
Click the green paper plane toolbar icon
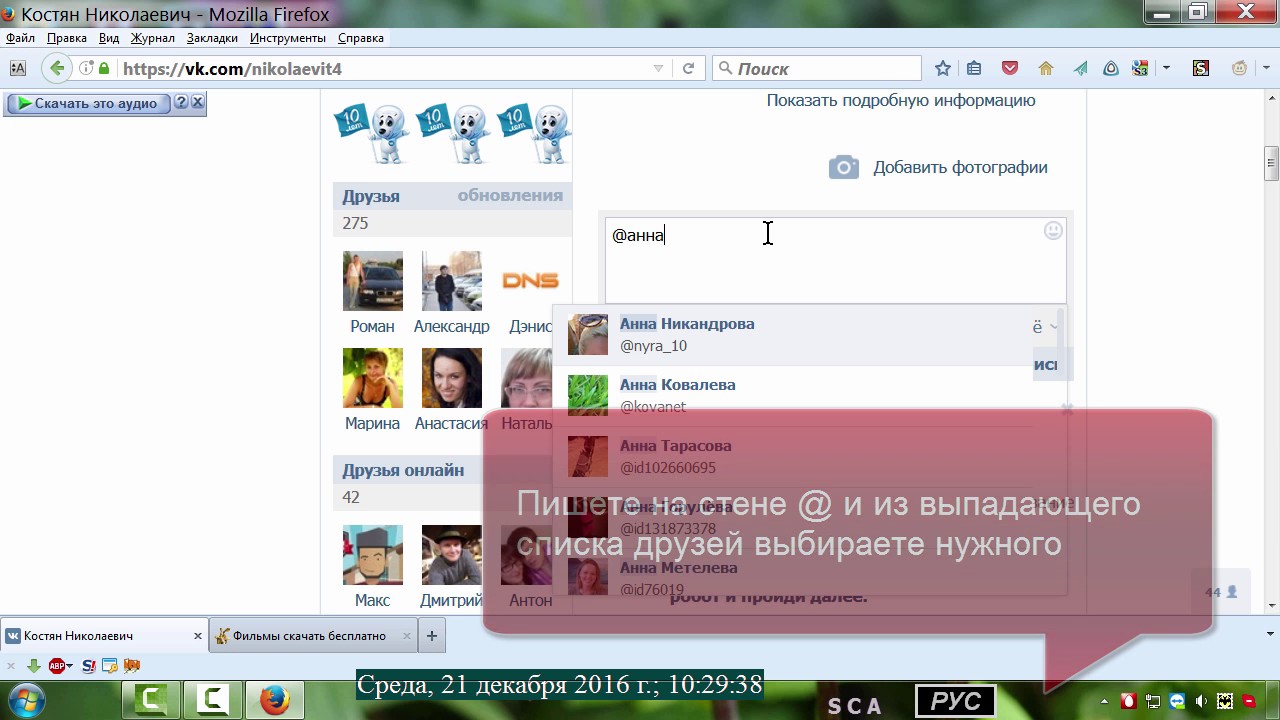click(x=1080, y=68)
